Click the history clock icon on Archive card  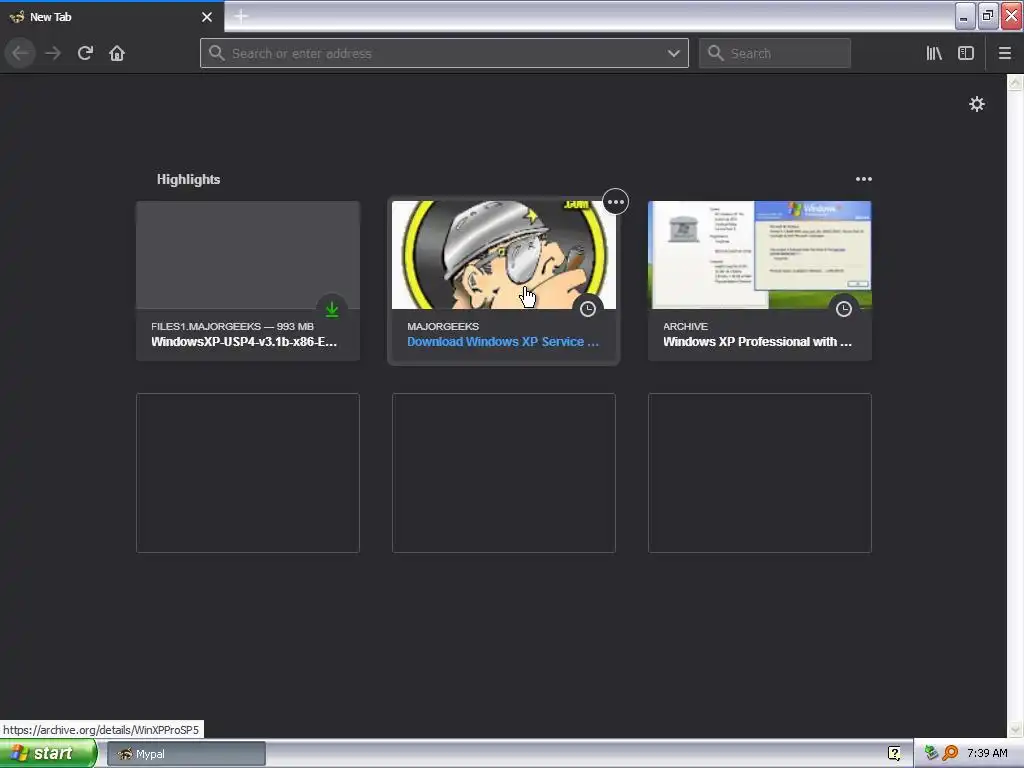coord(844,309)
